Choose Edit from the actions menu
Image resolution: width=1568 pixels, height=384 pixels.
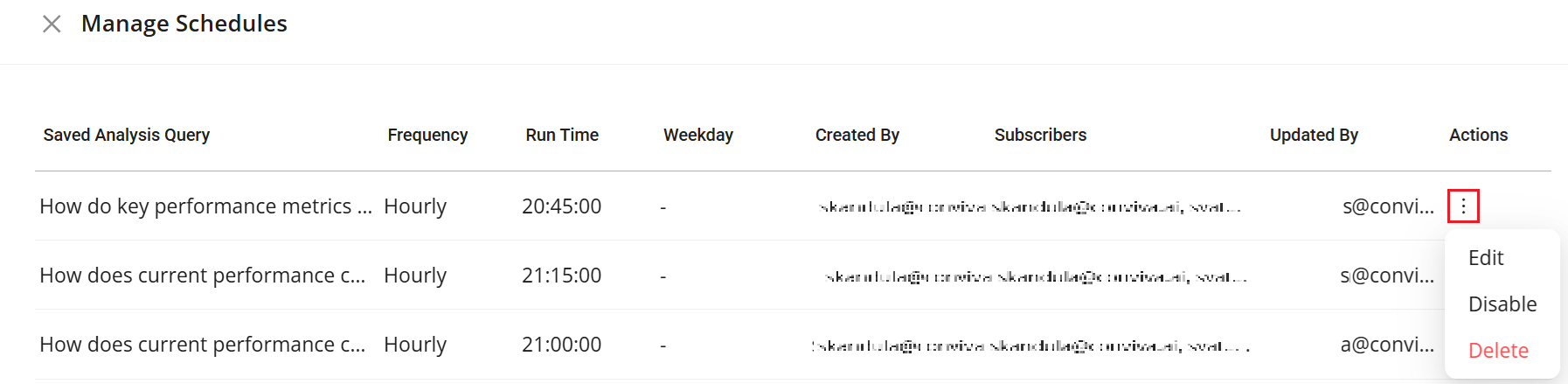1486,258
